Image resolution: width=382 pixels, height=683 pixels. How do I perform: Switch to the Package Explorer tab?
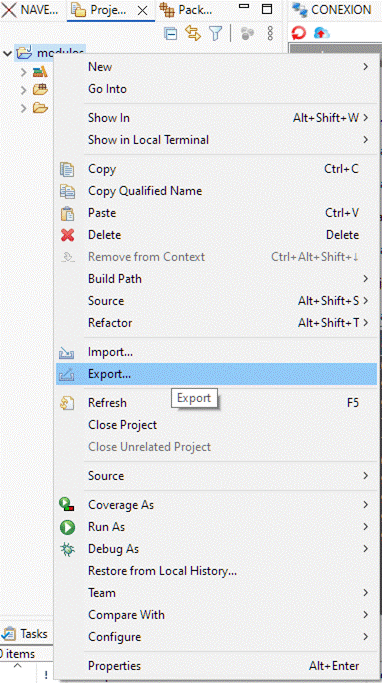point(185,10)
